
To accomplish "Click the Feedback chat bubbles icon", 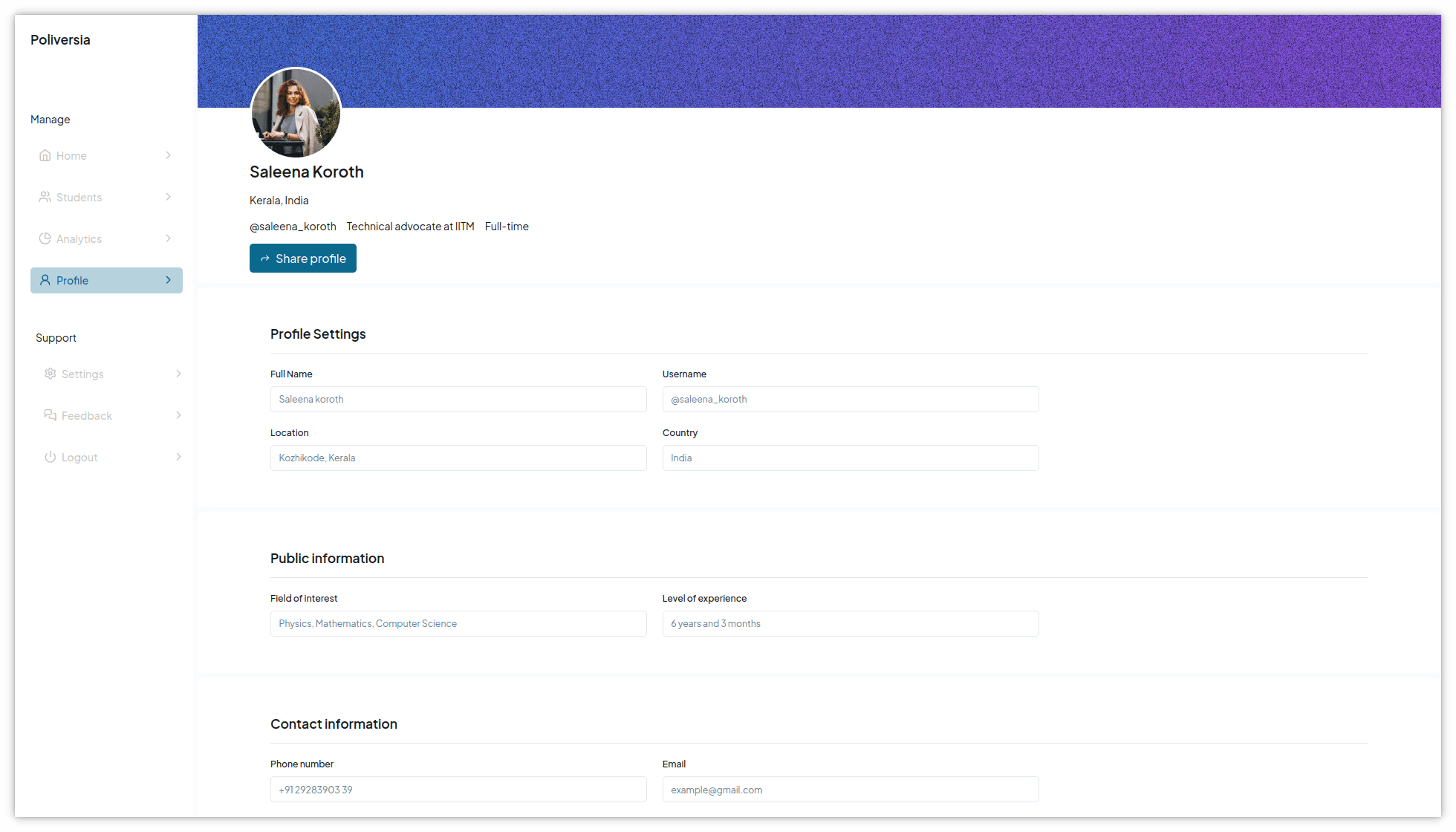I will tap(51, 415).
